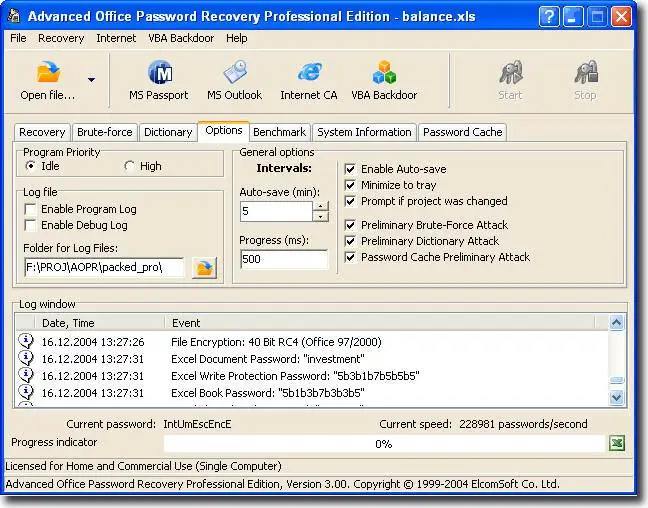Click the Event column header
Viewport: 648px width, 508px height.
coord(380,323)
